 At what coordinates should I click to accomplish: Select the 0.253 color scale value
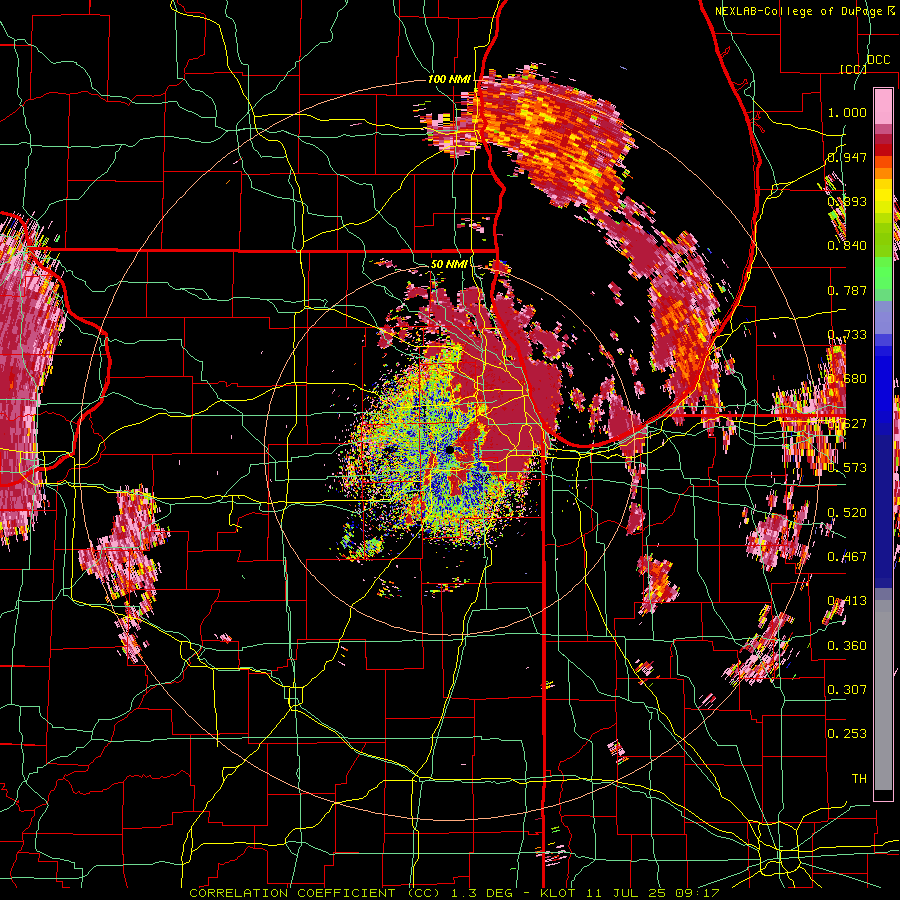pyautogui.click(x=847, y=734)
